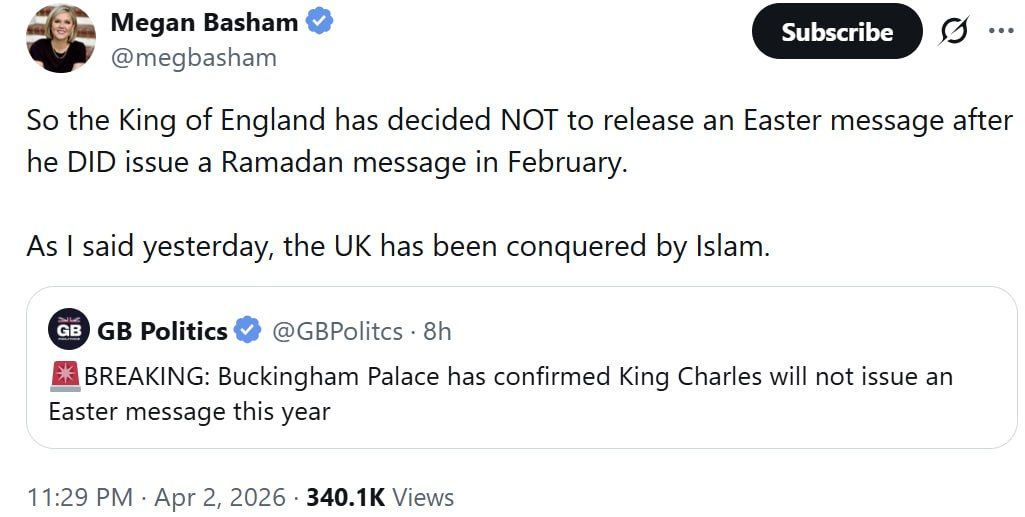
Task: Click the Grok slashed-circle icon
Action: 954,32
